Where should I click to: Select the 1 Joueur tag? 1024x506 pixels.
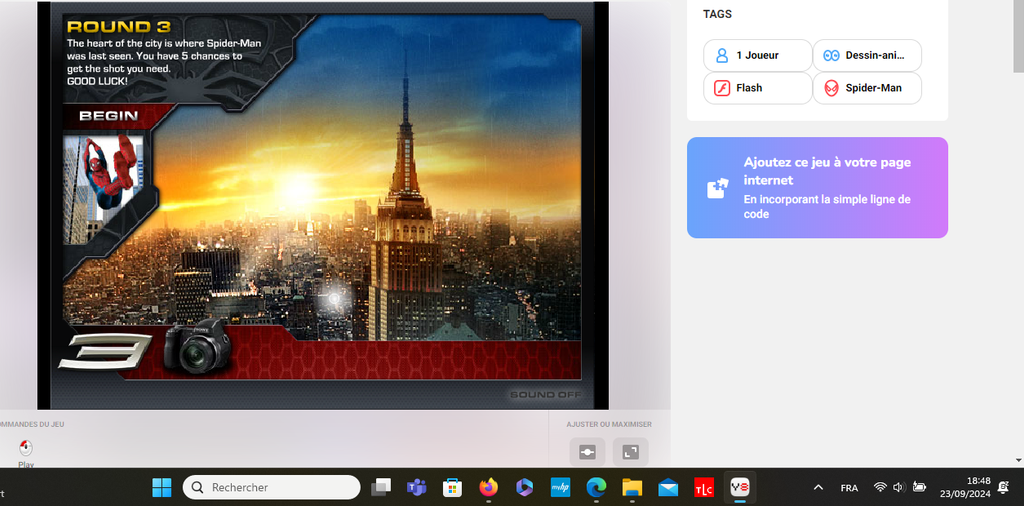pos(758,55)
